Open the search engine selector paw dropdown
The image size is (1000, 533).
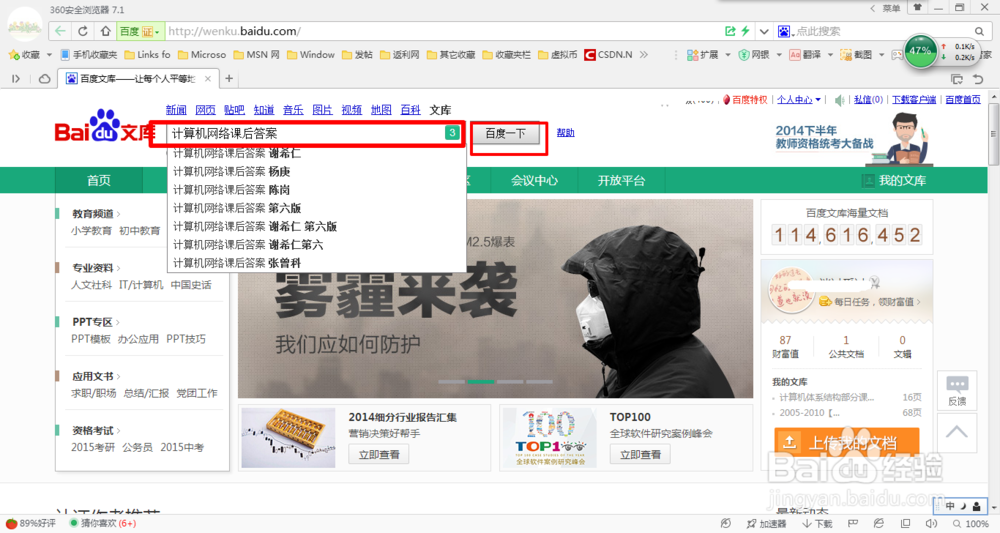(786, 31)
